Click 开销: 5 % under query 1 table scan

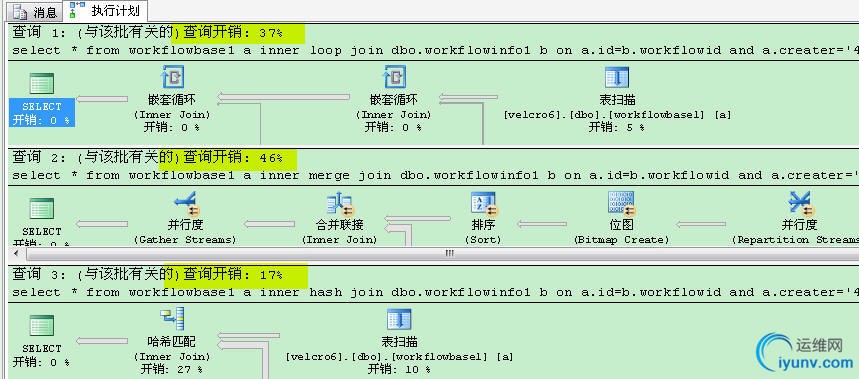tap(617, 127)
